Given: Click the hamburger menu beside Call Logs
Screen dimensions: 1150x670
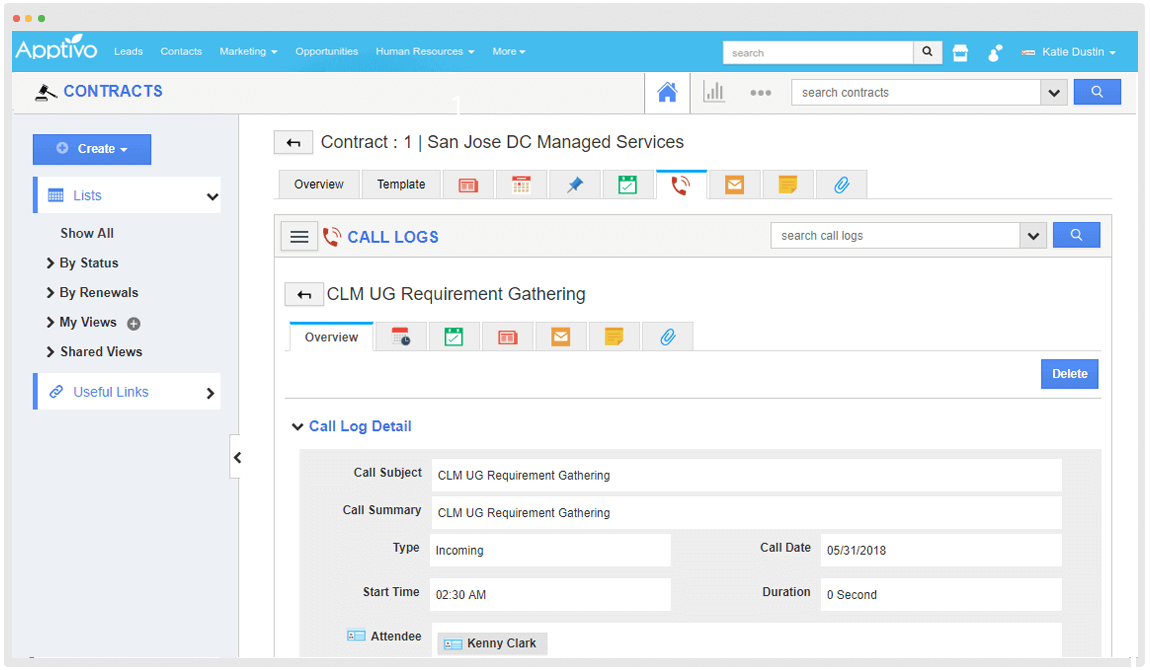Looking at the screenshot, I should coord(299,236).
